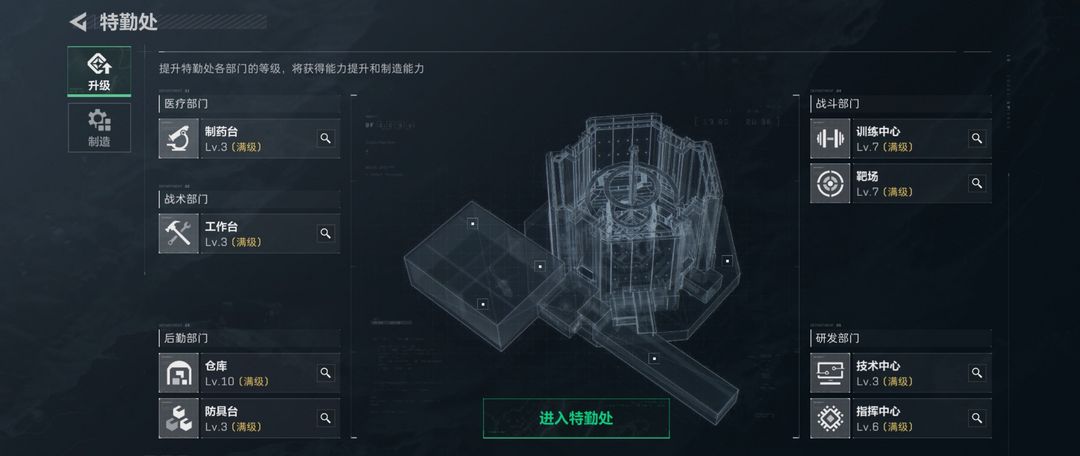This screenshot has width=1080, height=456.
Task: Select the 技术中心 monitor icon
Action: [830, 373]
